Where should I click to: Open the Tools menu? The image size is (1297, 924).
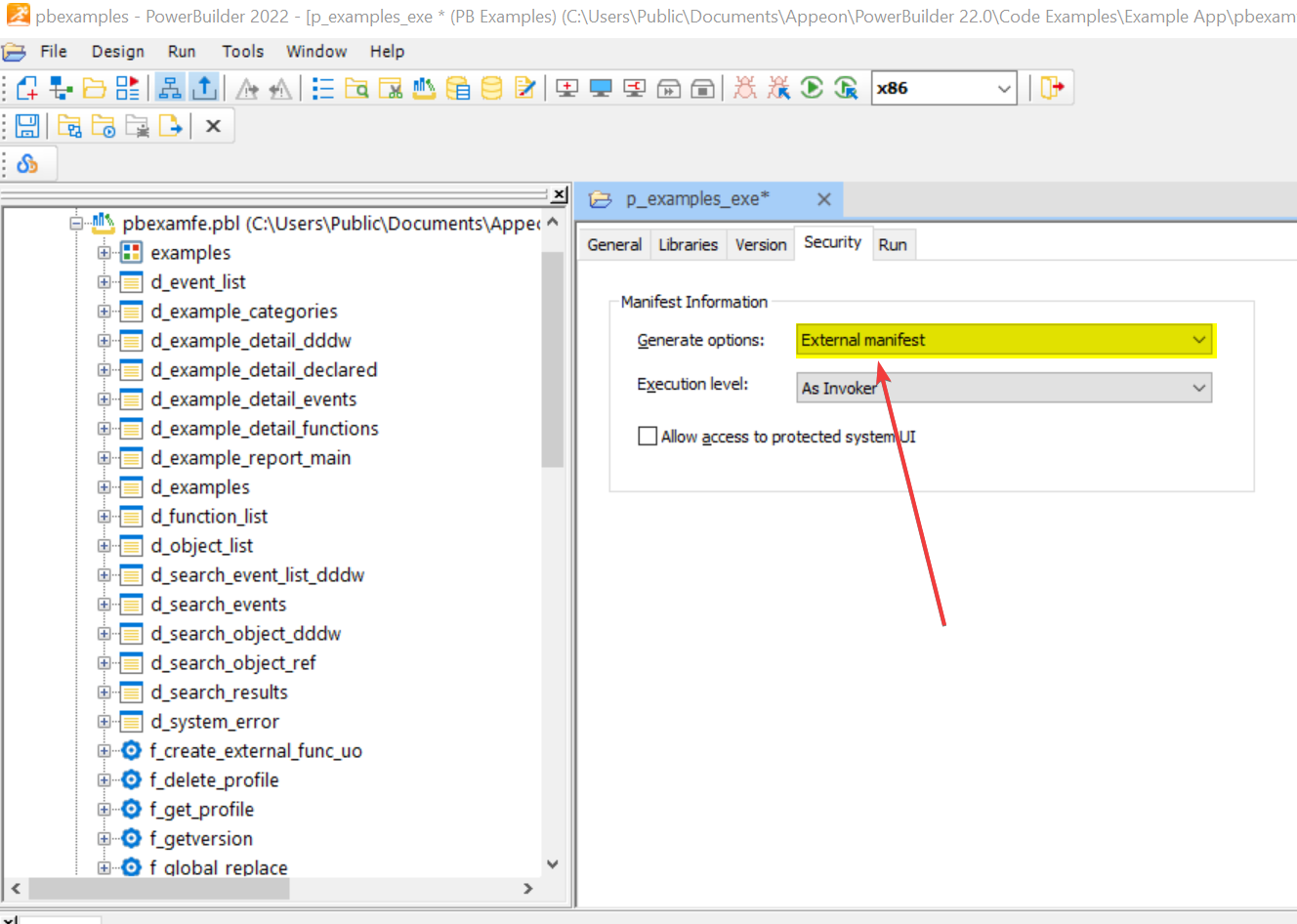pos(242,52)
